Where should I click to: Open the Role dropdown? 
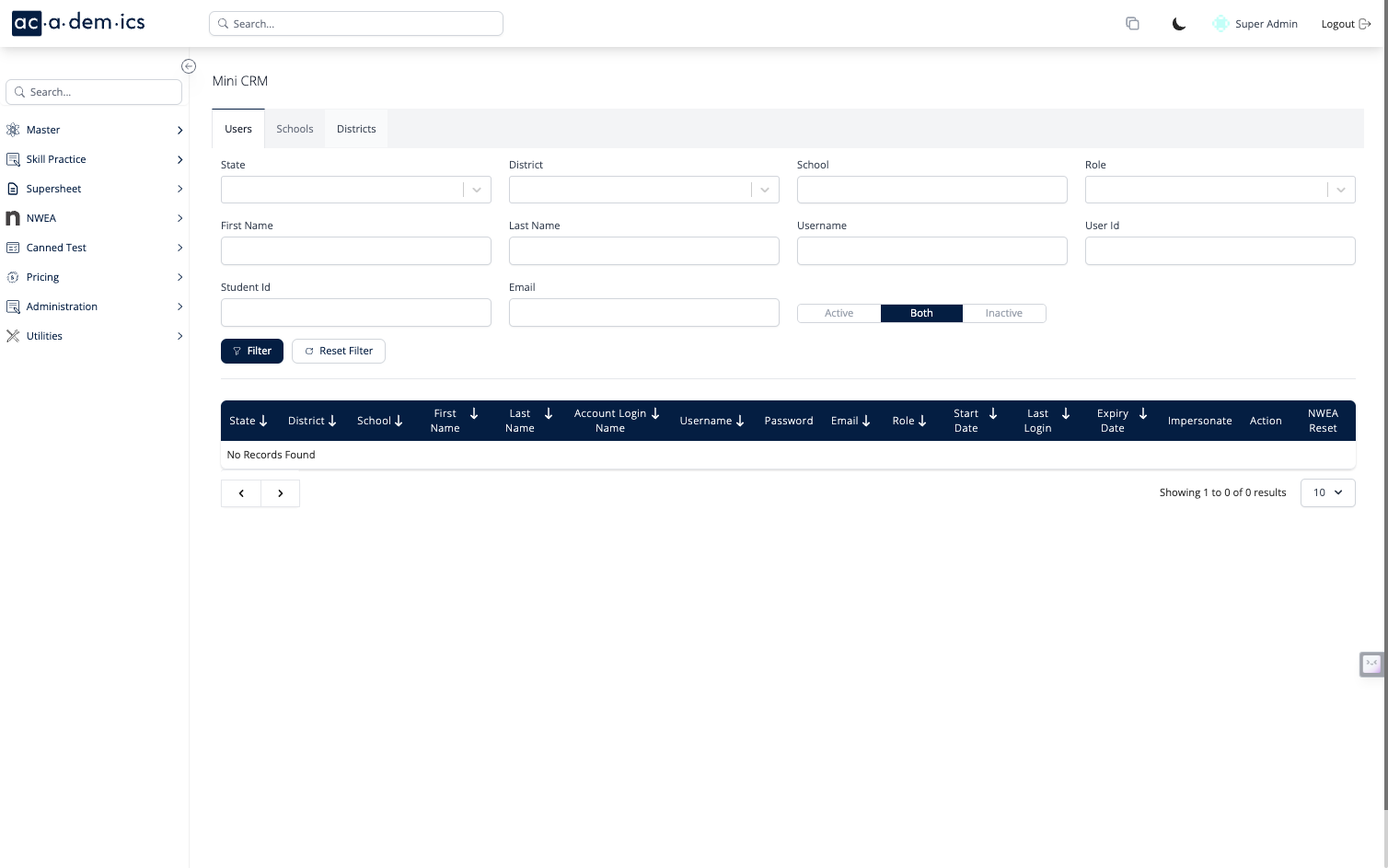(1220, 190)
